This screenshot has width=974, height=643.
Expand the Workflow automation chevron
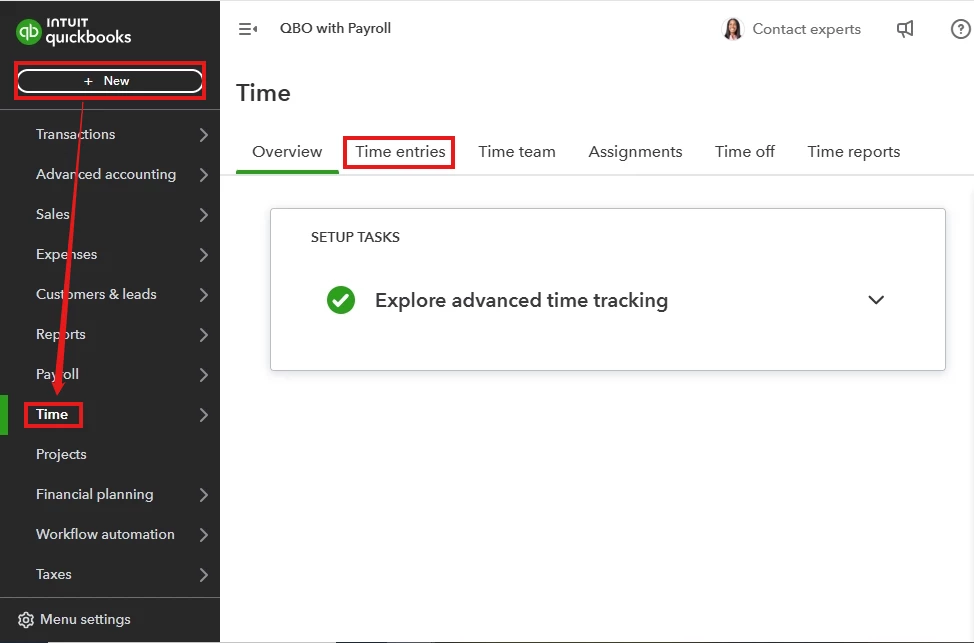pos(204,534)
